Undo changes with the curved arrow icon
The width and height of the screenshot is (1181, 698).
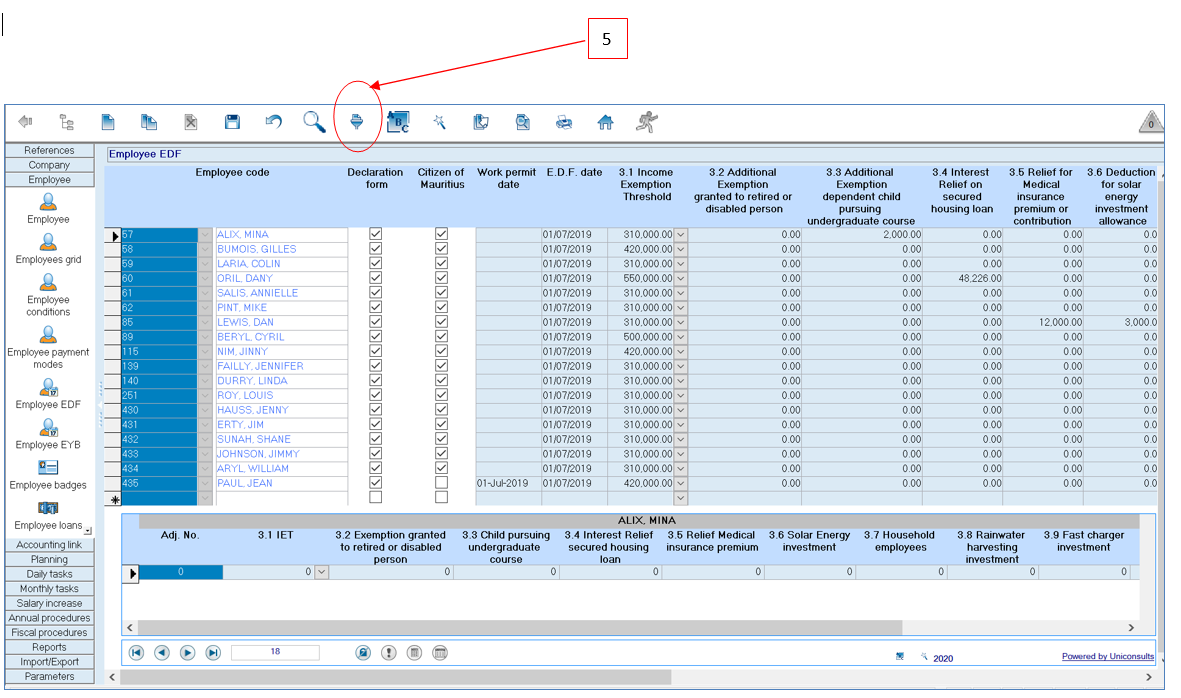(273, 121)
